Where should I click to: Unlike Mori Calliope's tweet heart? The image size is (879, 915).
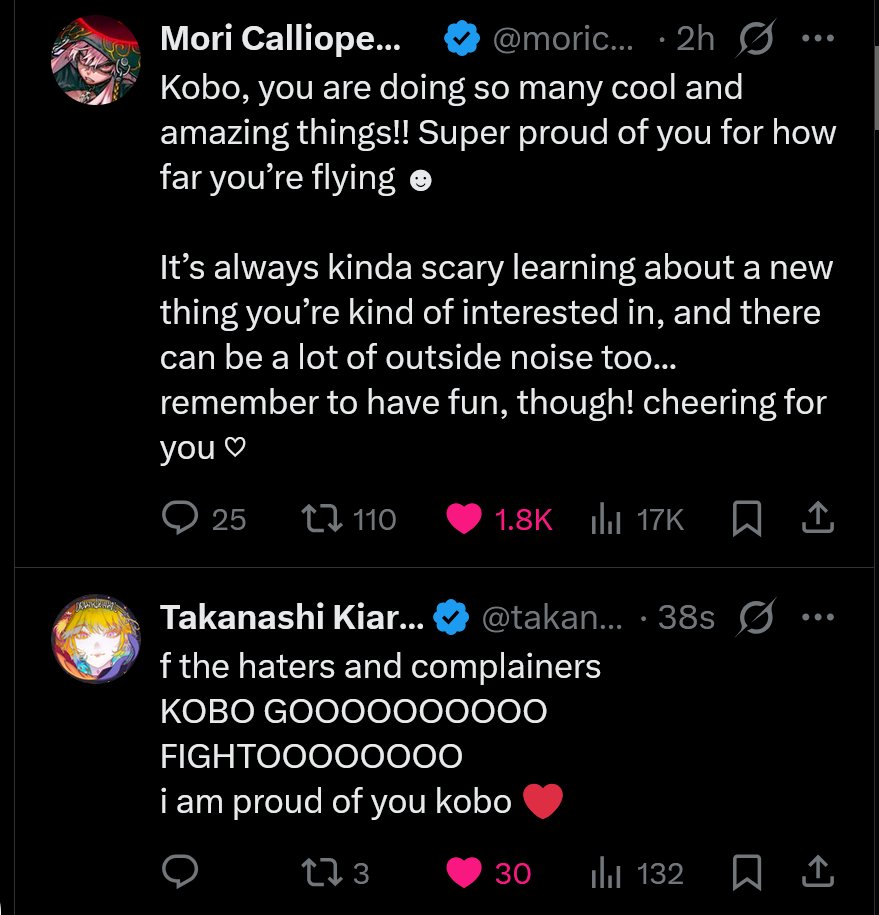click(464, 518)
